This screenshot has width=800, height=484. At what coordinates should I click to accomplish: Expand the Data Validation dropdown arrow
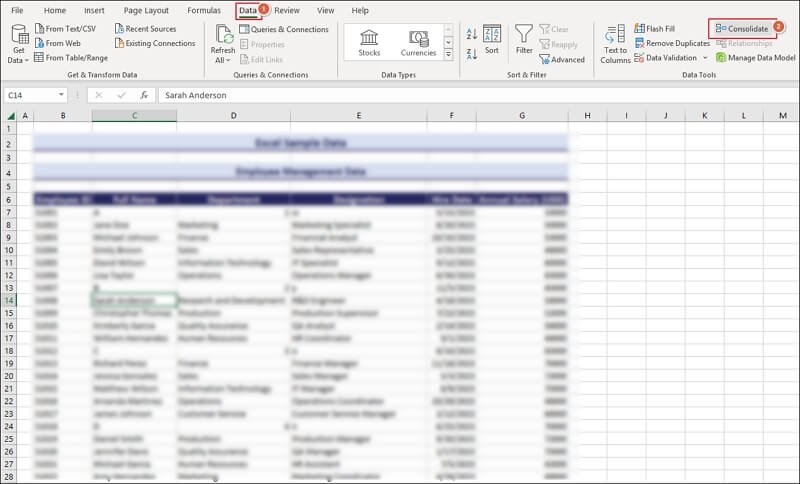coord(704,58)
